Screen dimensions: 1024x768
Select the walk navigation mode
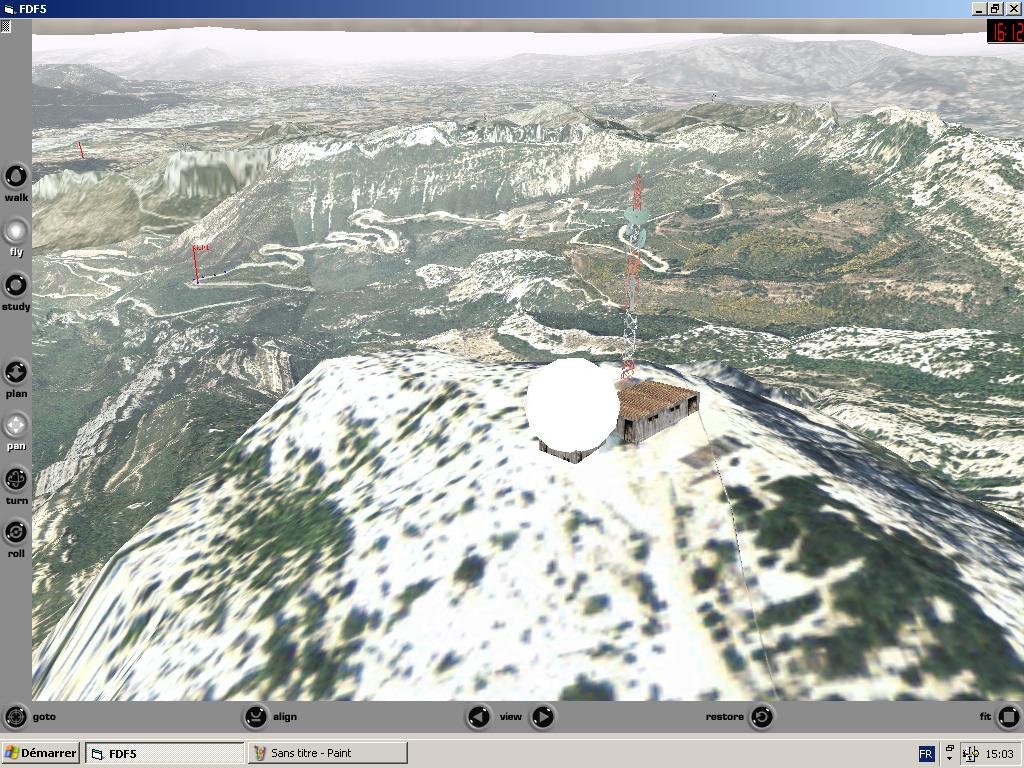16,177
